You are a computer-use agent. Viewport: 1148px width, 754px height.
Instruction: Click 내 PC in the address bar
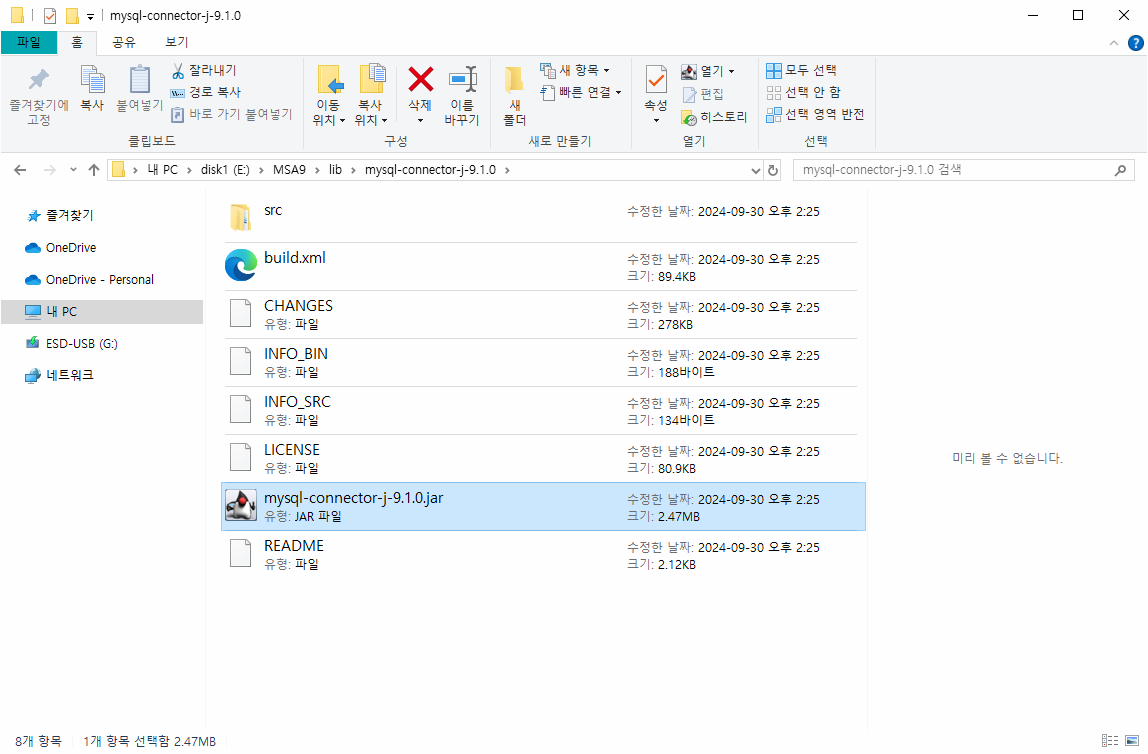163,170
